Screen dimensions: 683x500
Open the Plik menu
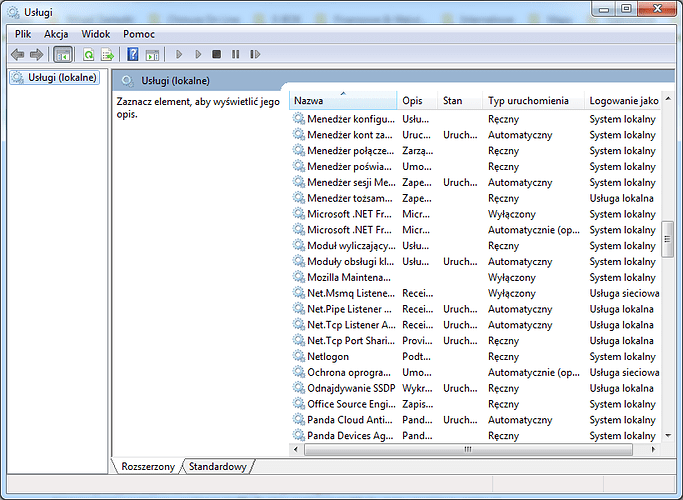tap(23, 34)
